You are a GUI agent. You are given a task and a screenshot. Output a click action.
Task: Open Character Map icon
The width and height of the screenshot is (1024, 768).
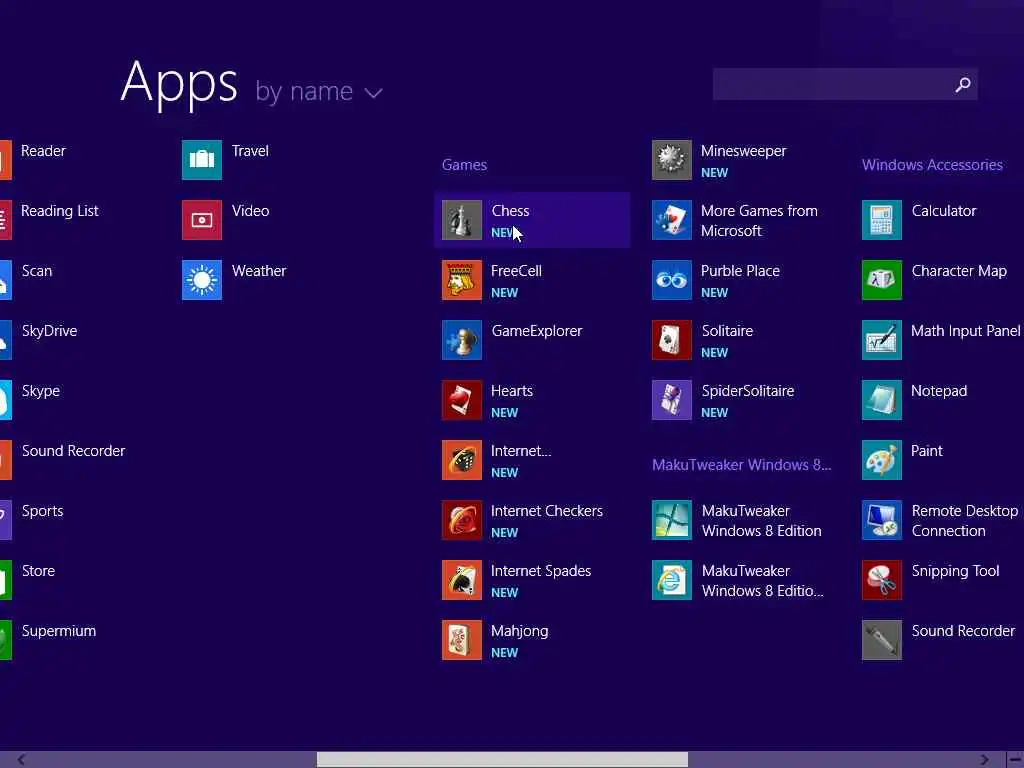882,280
